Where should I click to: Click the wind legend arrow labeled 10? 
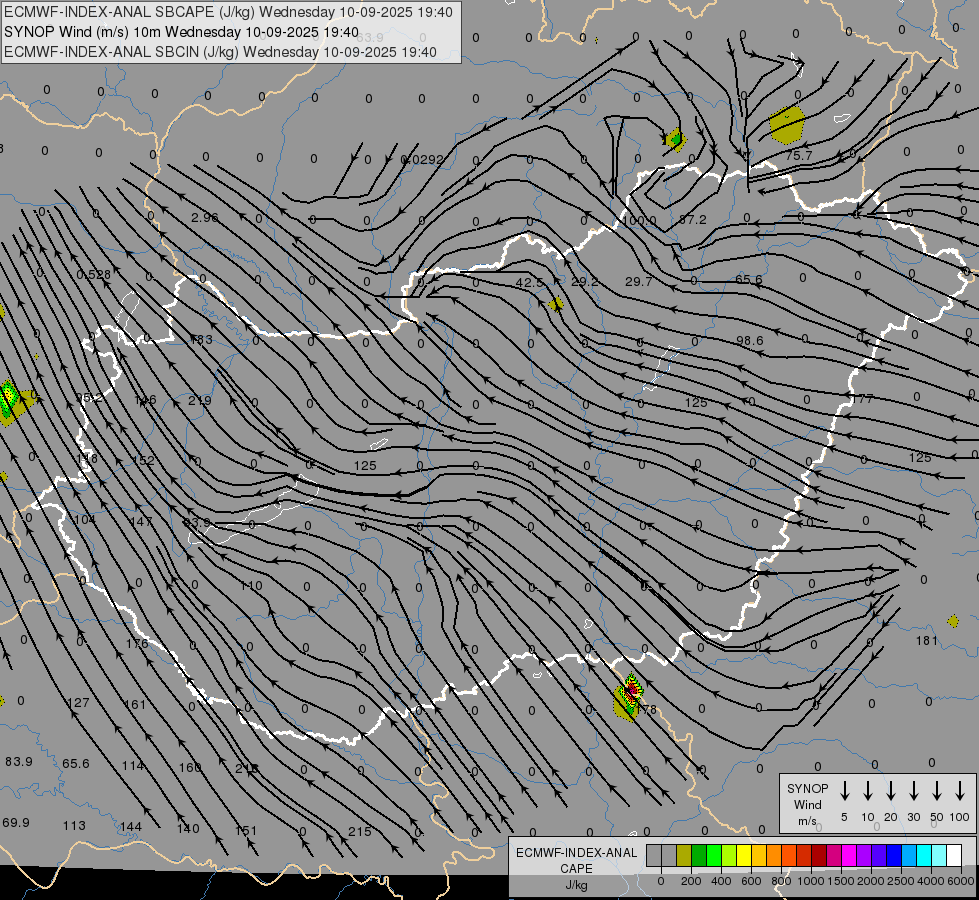pos(868,791)
